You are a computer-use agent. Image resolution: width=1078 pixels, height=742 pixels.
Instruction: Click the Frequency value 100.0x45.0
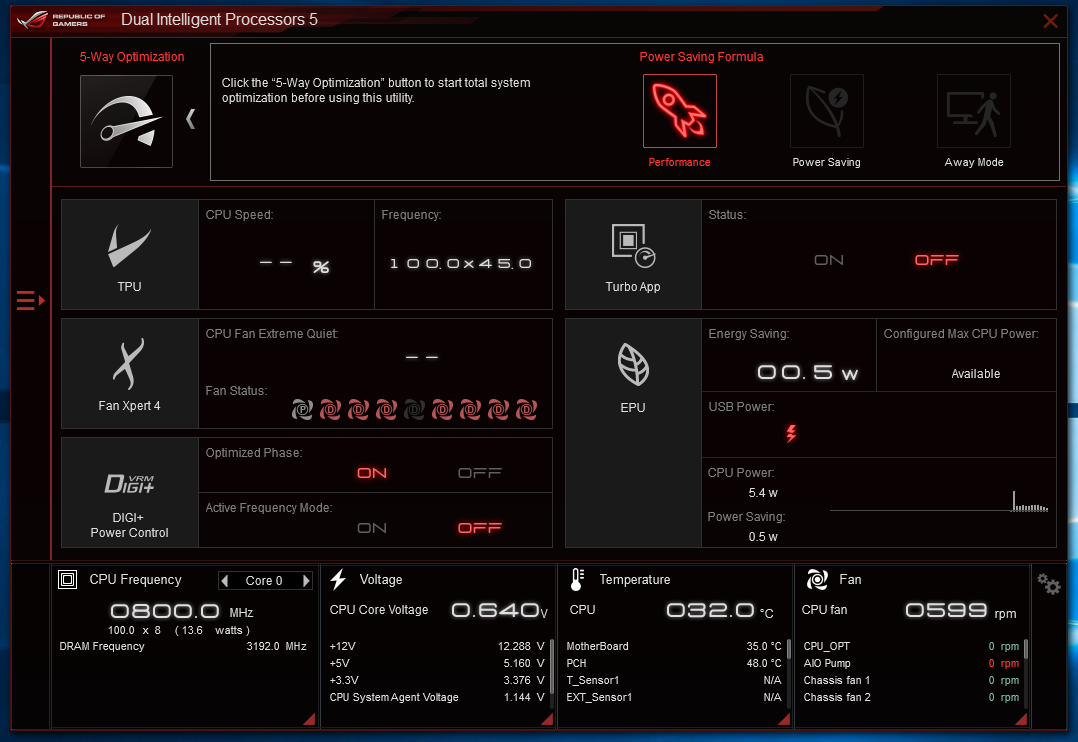(x=461, y=264)
